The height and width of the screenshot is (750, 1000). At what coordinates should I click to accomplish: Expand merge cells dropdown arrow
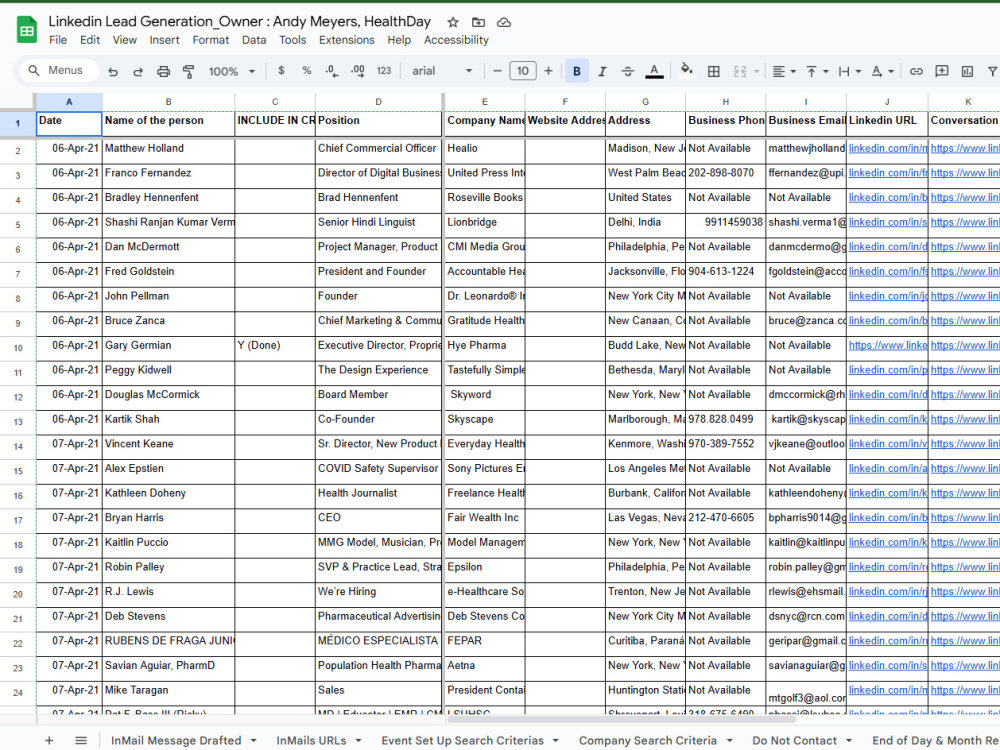(x=757, y=71)
